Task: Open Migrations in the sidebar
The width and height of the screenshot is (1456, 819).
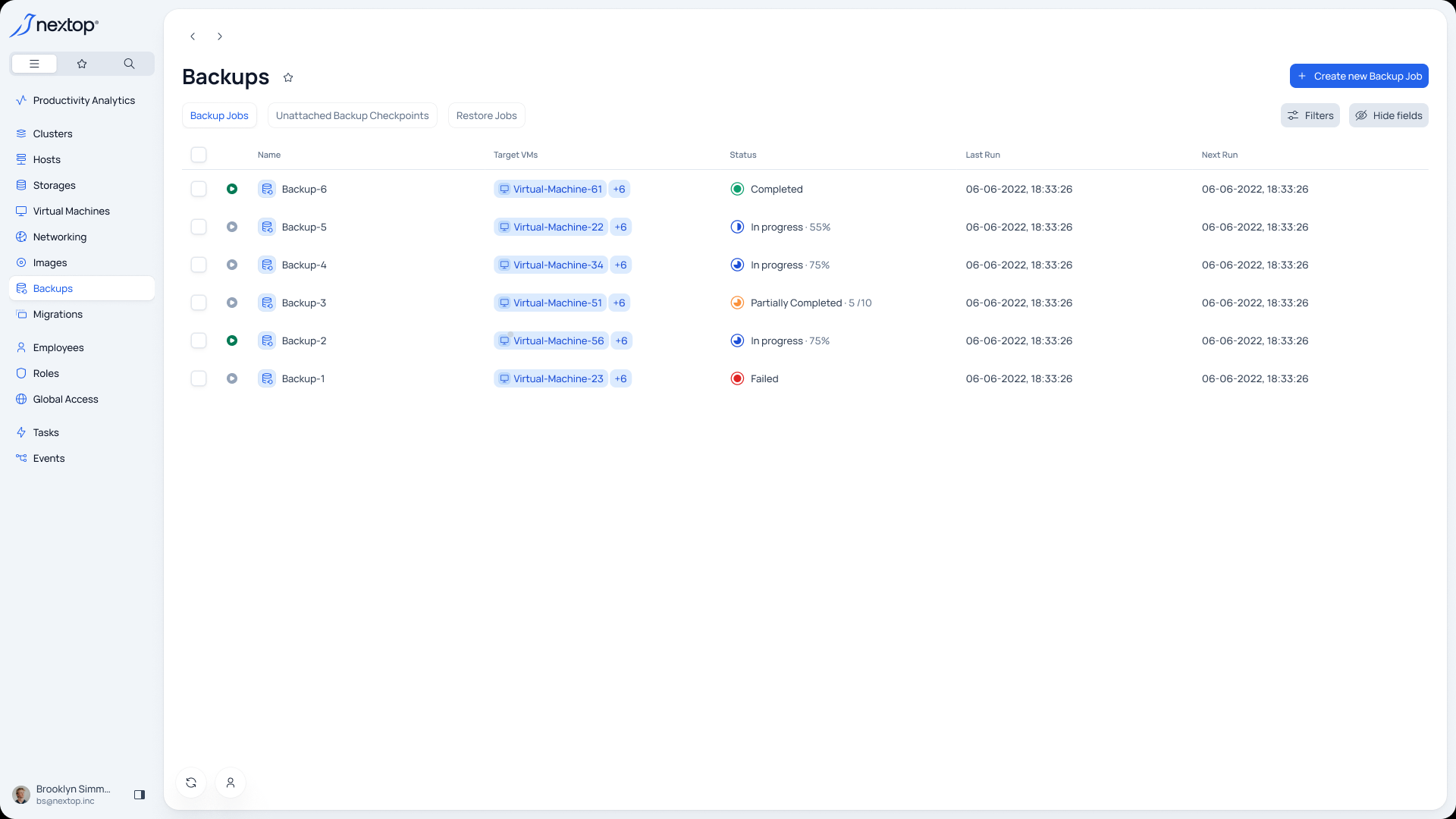Action: 58,314
